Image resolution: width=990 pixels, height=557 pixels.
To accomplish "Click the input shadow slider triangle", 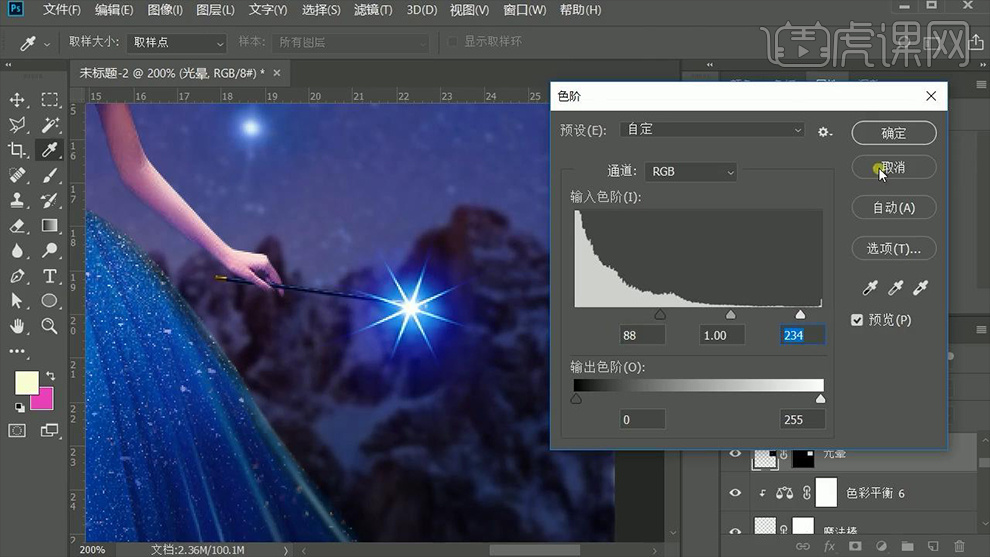I will click(x=660, y=314).
